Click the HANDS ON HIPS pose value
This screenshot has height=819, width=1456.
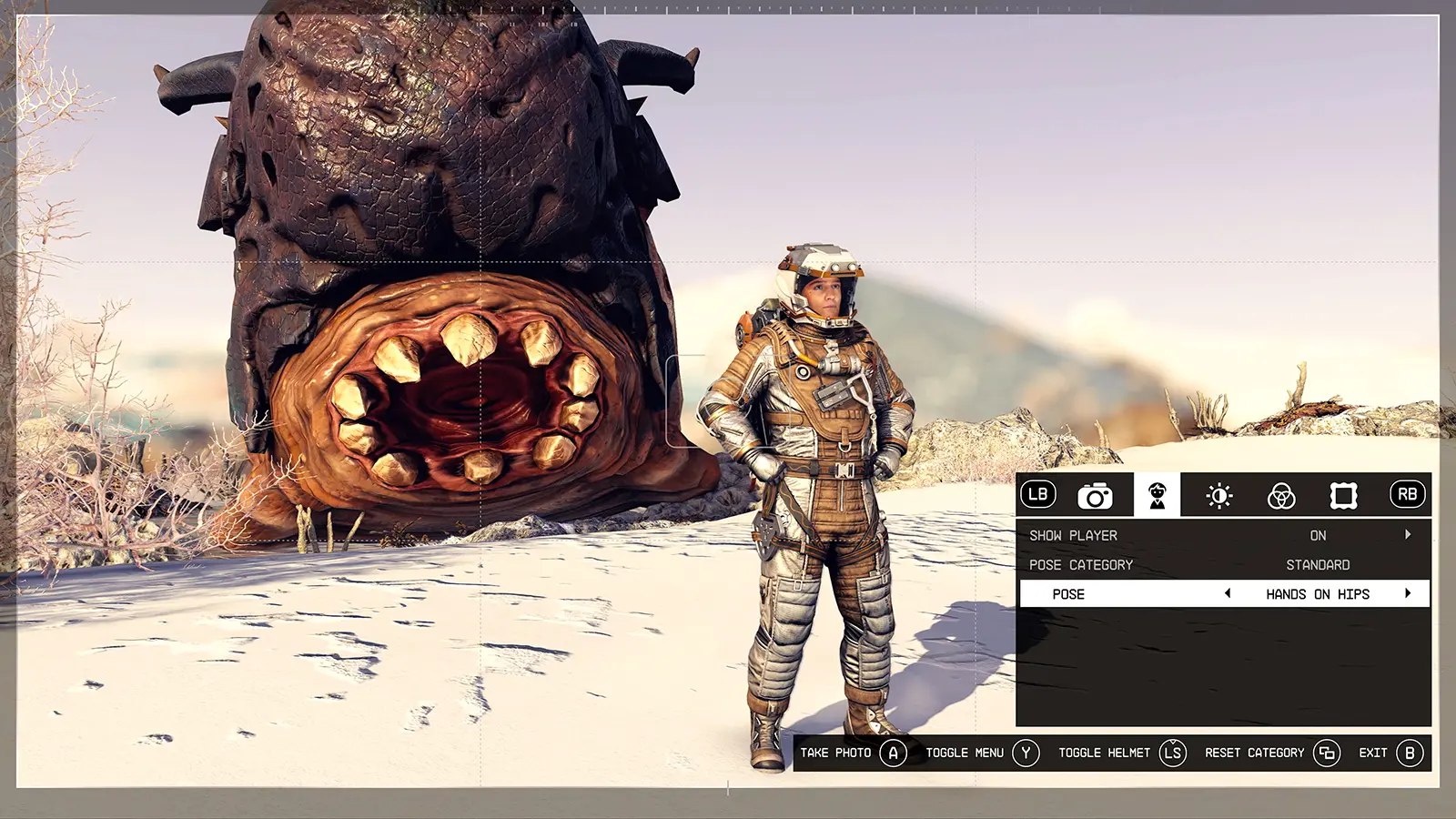[x=1318, y=593]
